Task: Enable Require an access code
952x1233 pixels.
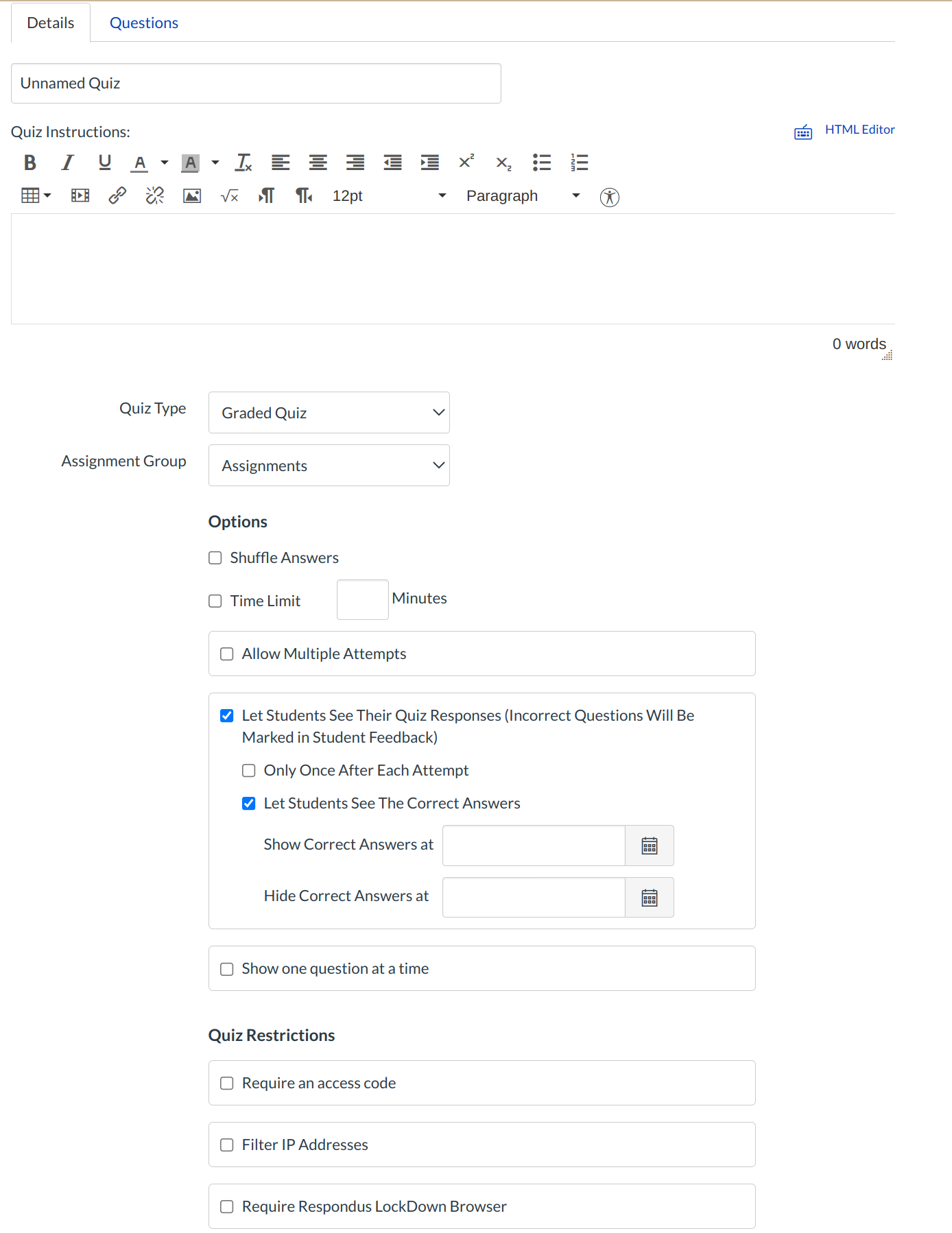Action: 227,1084
